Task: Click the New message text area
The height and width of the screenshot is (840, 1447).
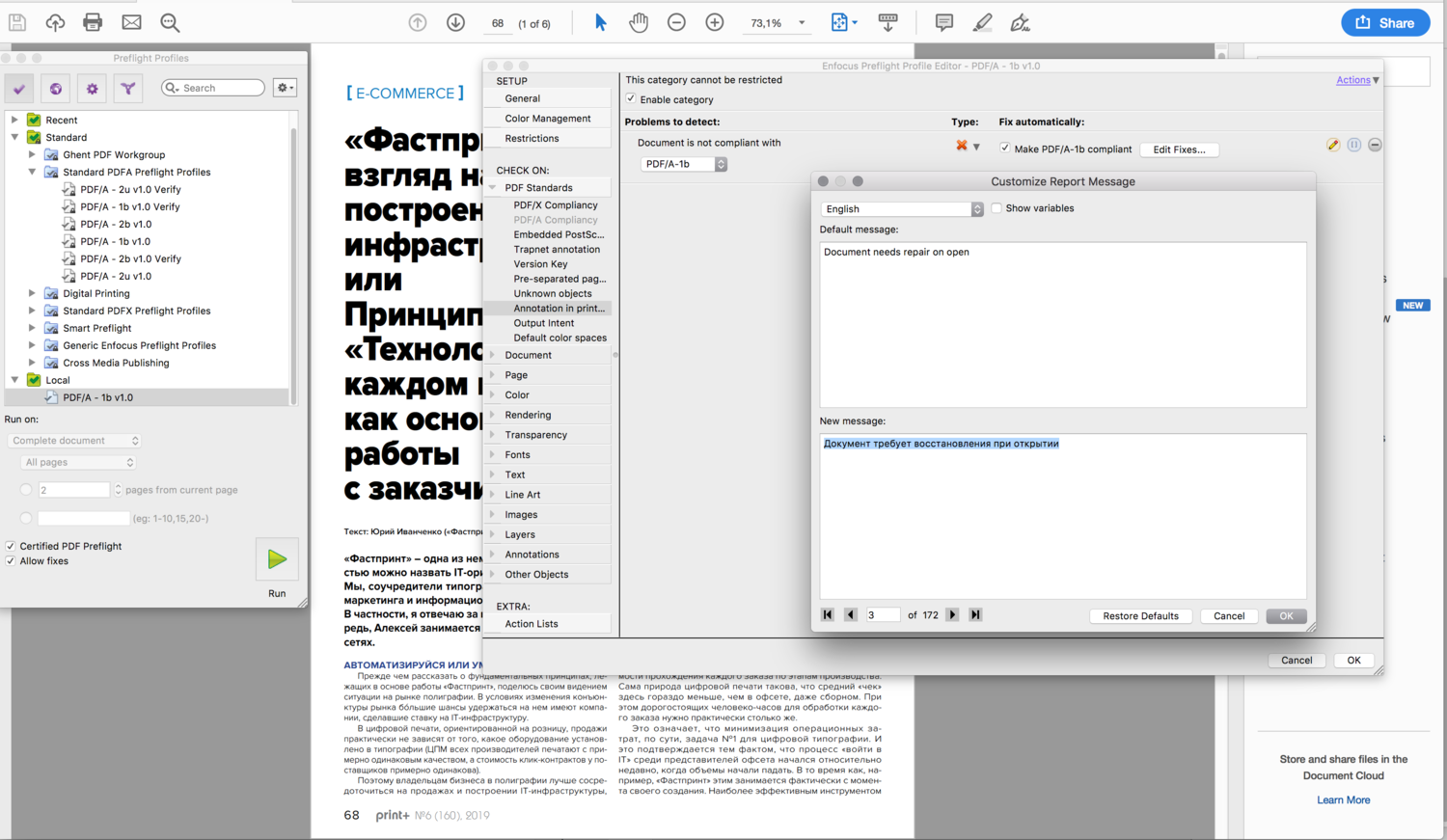Action: 1063,516
